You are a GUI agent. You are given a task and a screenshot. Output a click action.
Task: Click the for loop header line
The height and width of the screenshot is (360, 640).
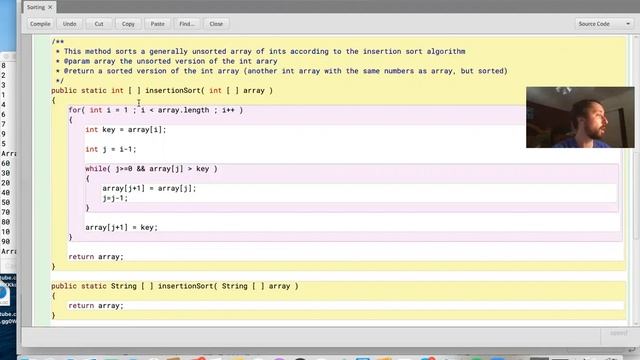click(156, 110)
